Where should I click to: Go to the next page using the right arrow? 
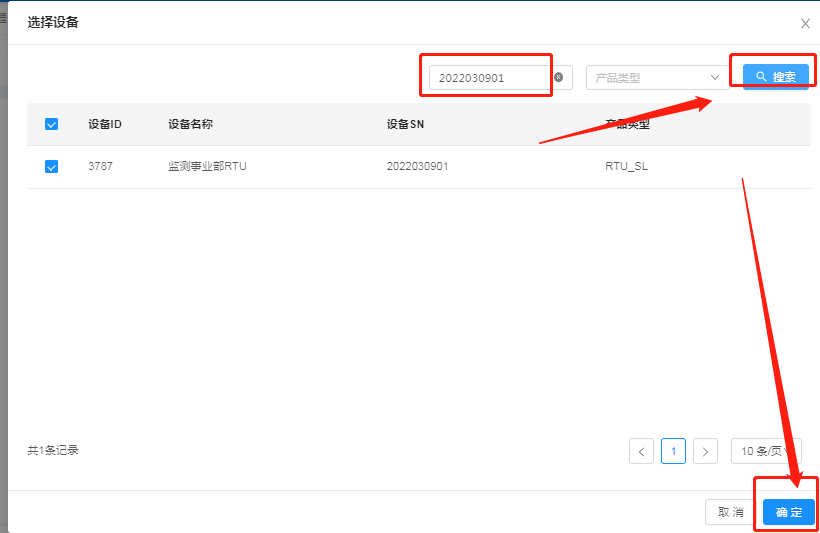[706, 451]
